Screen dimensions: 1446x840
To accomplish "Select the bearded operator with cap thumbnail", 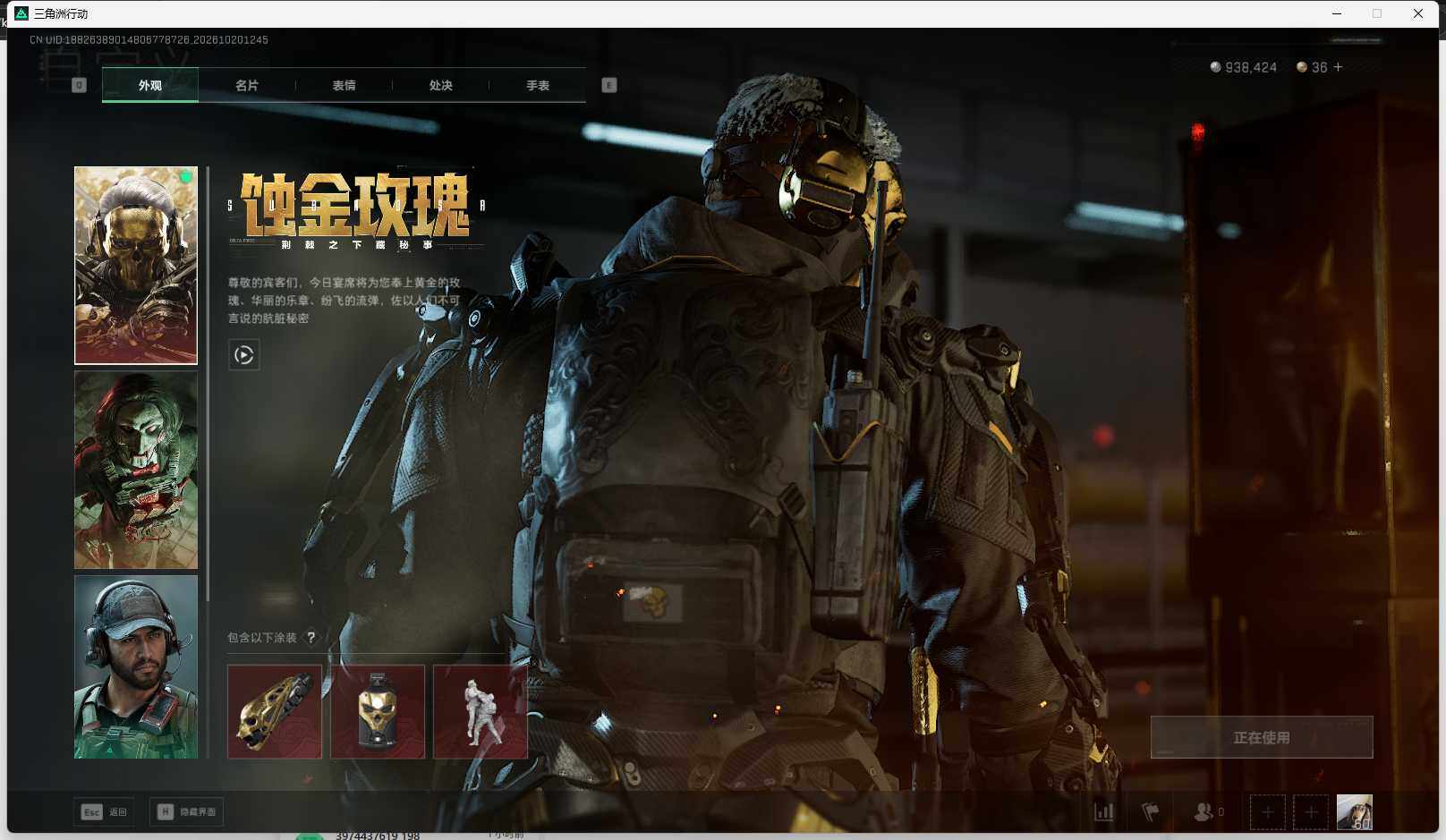I will coord(136,667).
